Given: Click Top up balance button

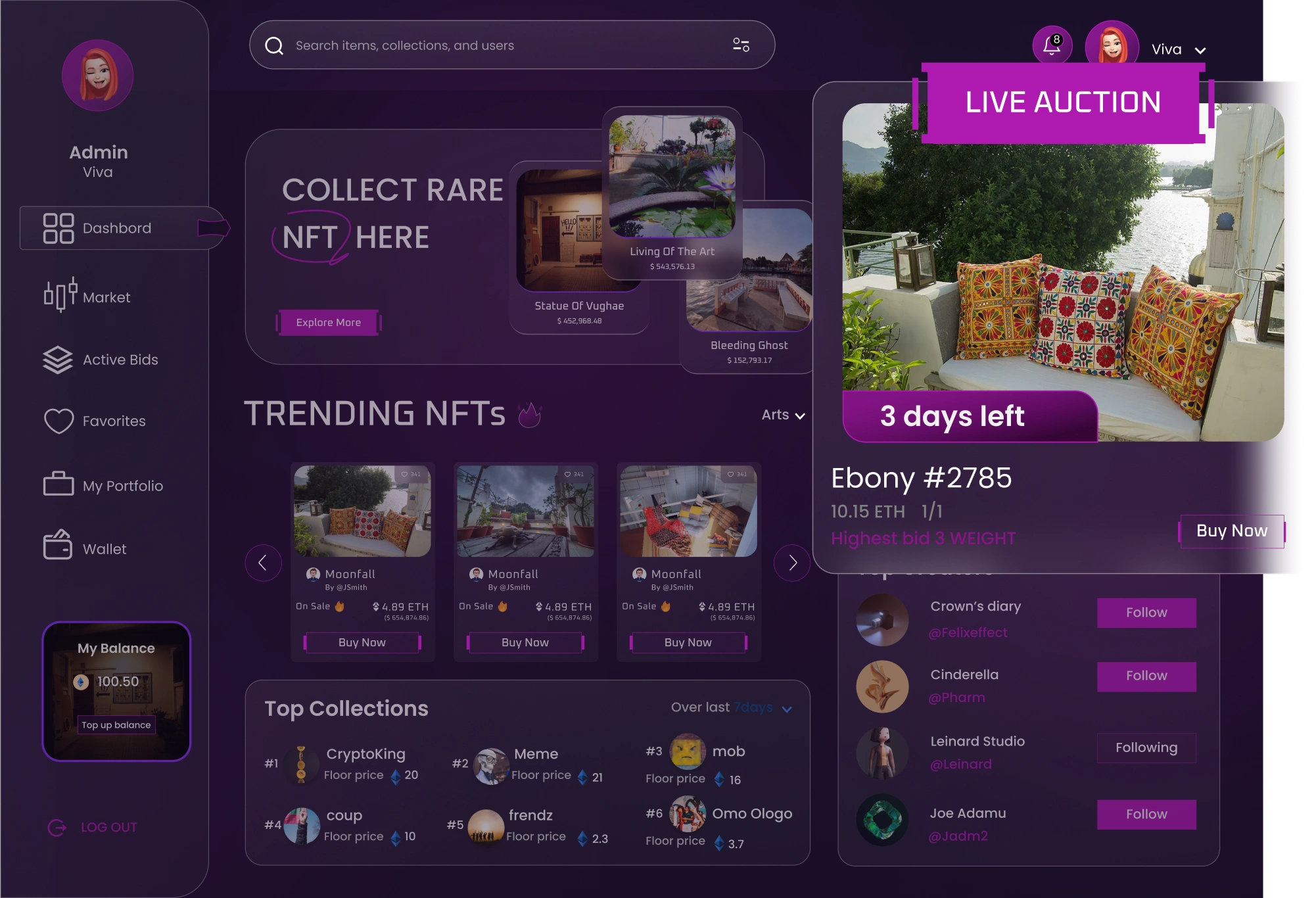Looking at the screenshot, I should click(116, 725).
